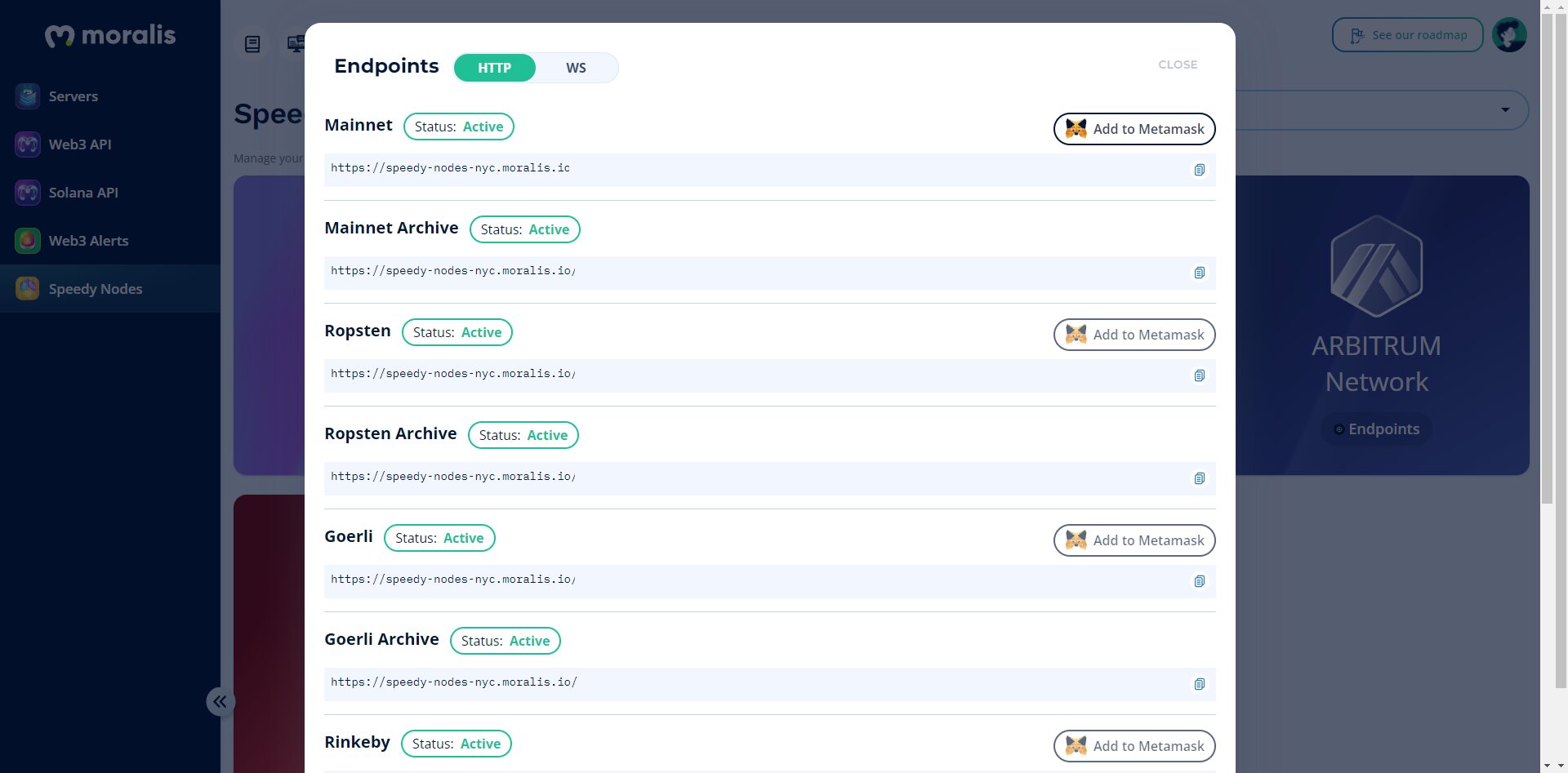Image resolution: width=1568 pixels, height=773 pixels.
Task: Click the Ropsten Status Active badge
Action: click(x=457, y=332)
